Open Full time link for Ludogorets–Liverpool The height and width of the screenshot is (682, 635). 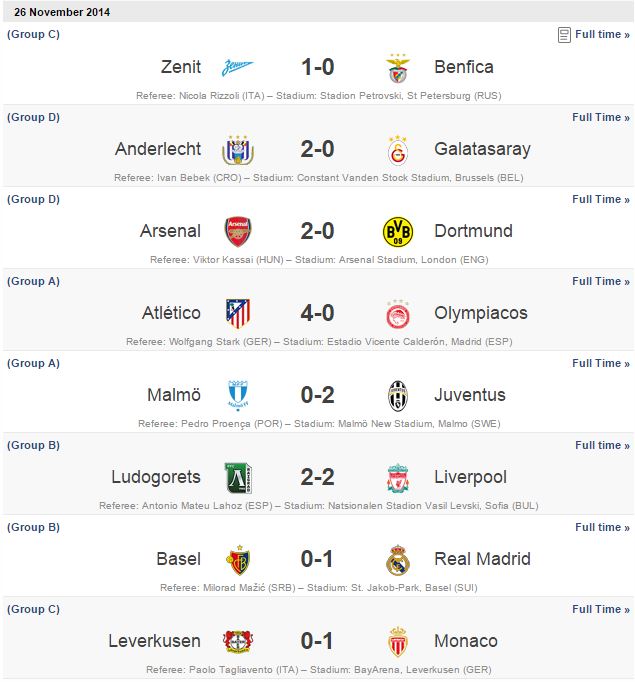click(x=602, y=445)
